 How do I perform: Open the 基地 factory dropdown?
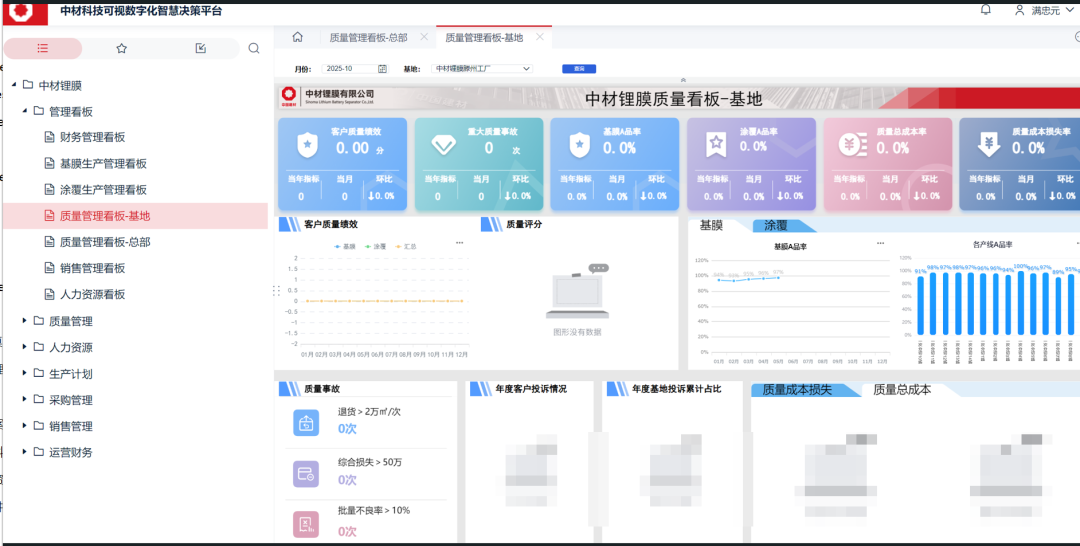point(482,69)
